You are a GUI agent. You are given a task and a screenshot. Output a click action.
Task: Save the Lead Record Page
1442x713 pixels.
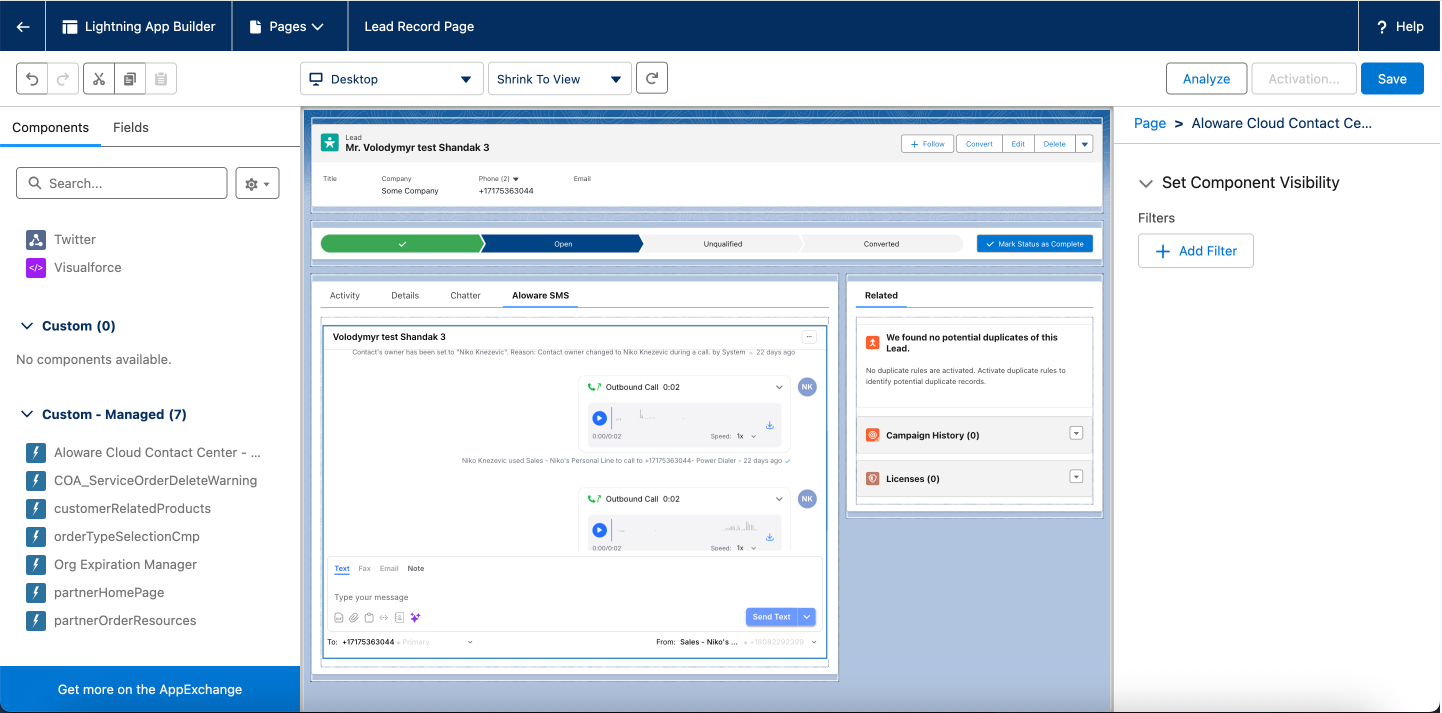[x=1392, y=79]
